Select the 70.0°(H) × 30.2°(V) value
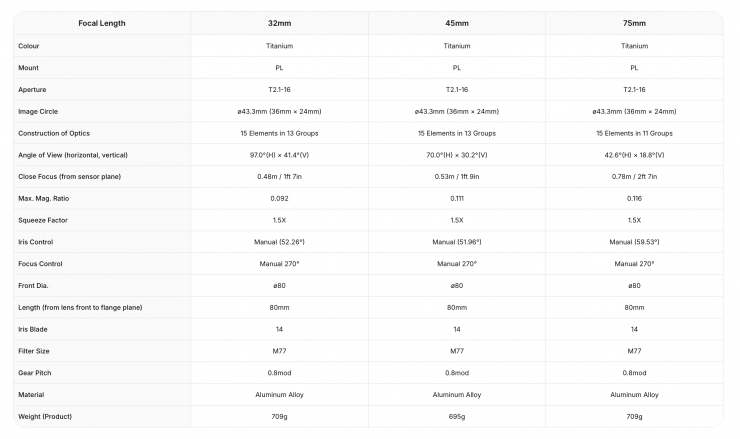 (456, 155)
